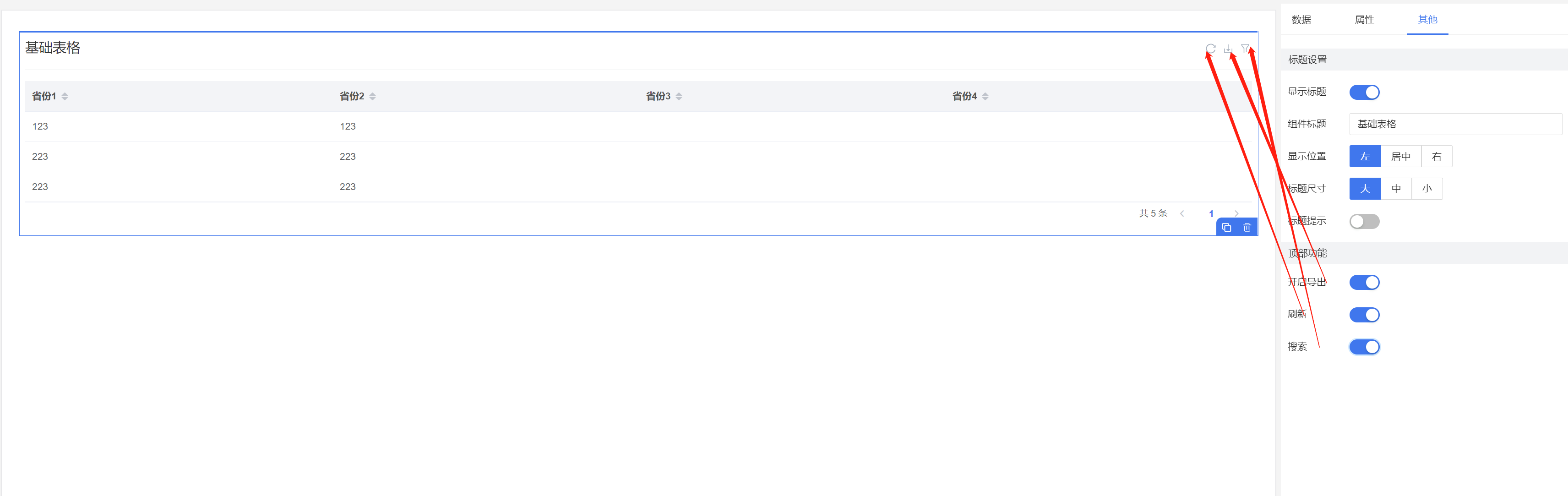Click the copy component icon
This screenshot has width=1568, height=496.
(1226, 228)
